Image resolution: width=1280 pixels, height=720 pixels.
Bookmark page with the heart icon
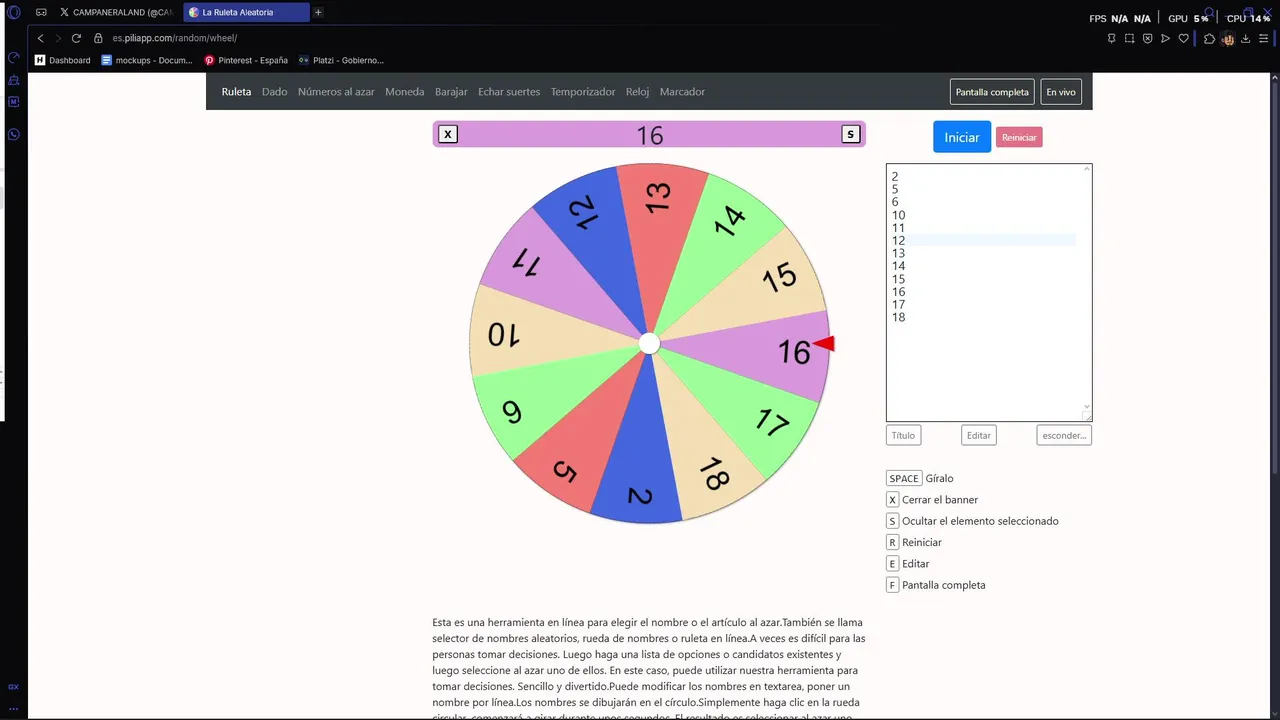click(x=1183, y=38)
